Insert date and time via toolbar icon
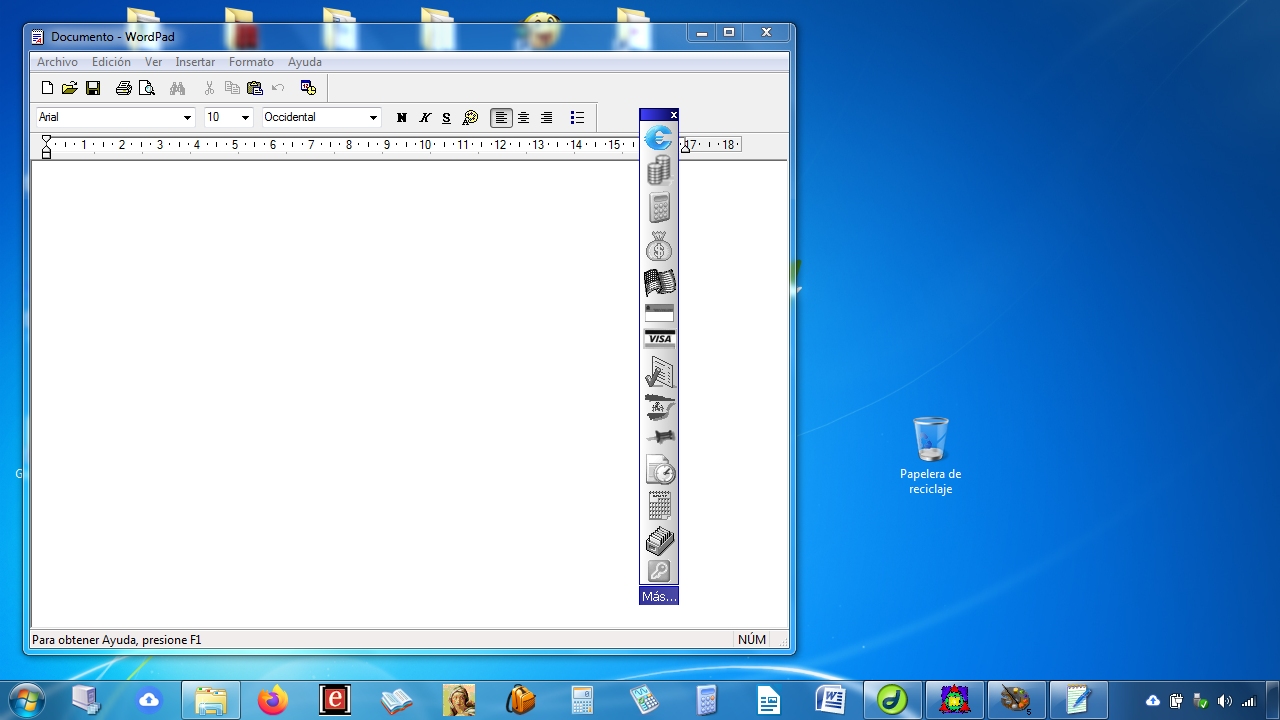This screenshot has height=720, width=1280. tap(308, 88)
